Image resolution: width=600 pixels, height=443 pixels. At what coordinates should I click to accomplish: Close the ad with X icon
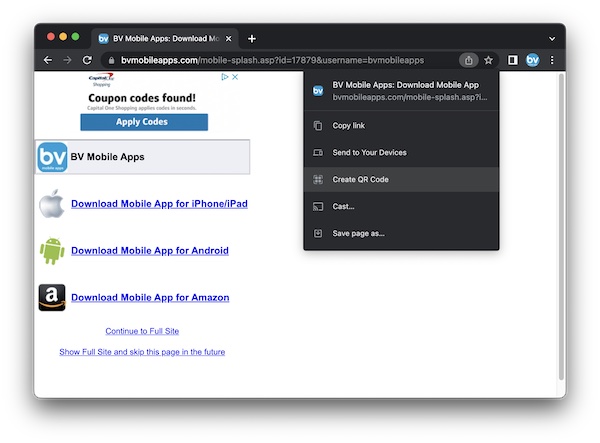[x=235, y=77]
